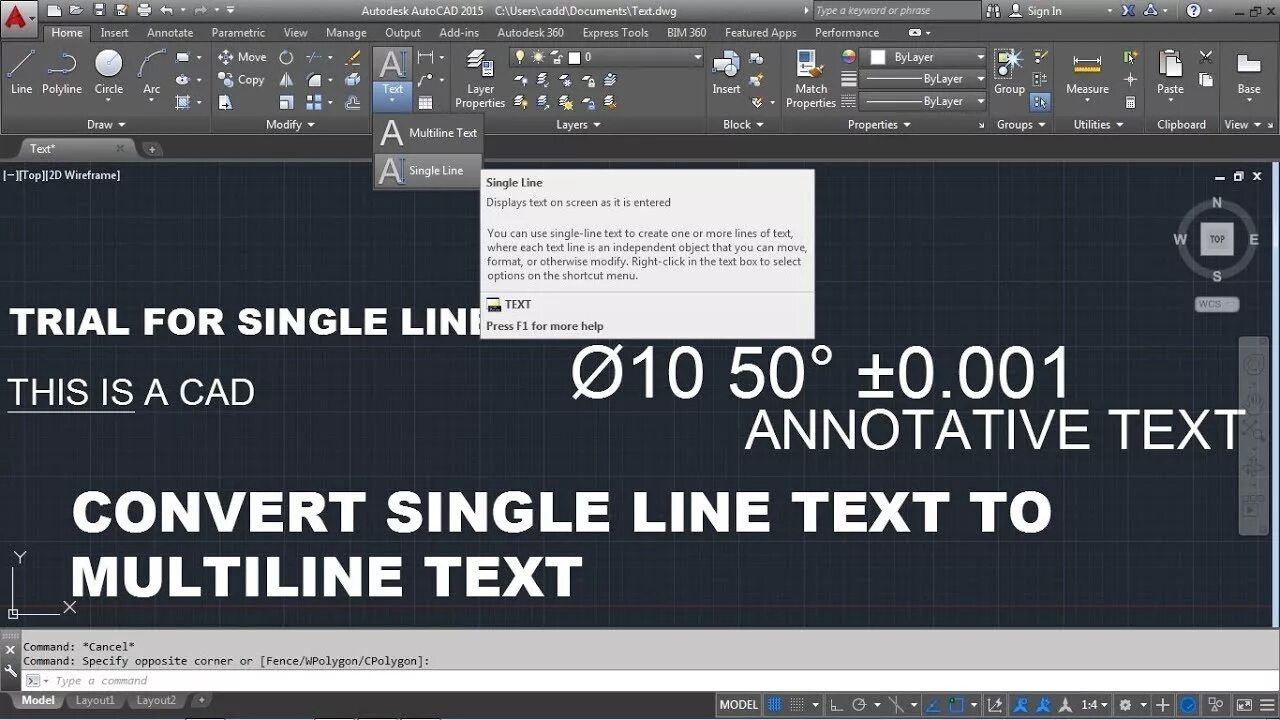Expand the Text button dropdown arrow
The height and width of the screenshot is (720, 1280).
pos(393,102)
